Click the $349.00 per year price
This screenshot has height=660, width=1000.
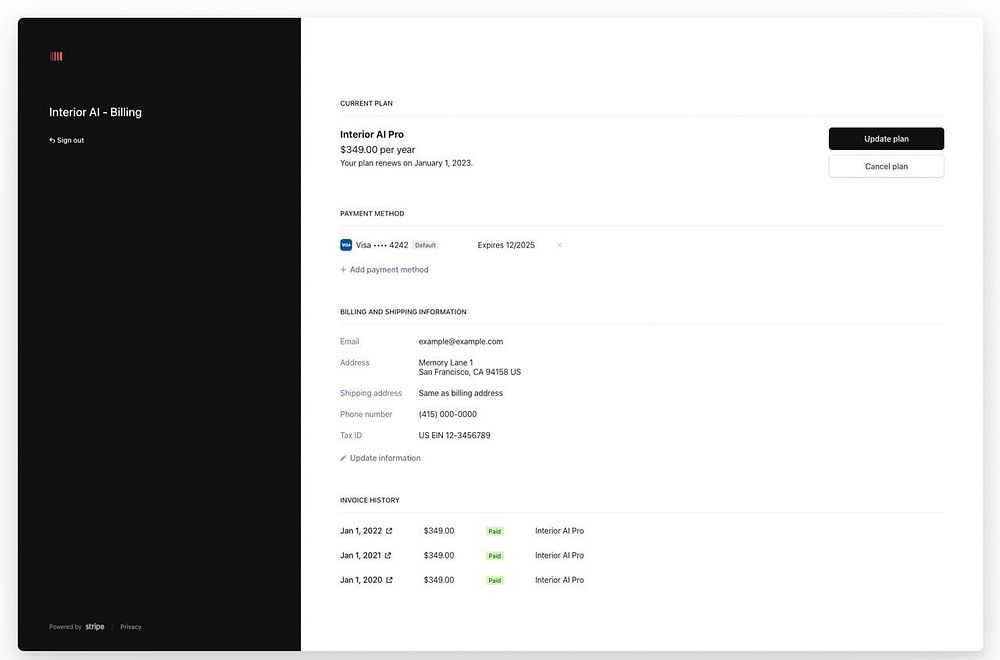(378, 149)
